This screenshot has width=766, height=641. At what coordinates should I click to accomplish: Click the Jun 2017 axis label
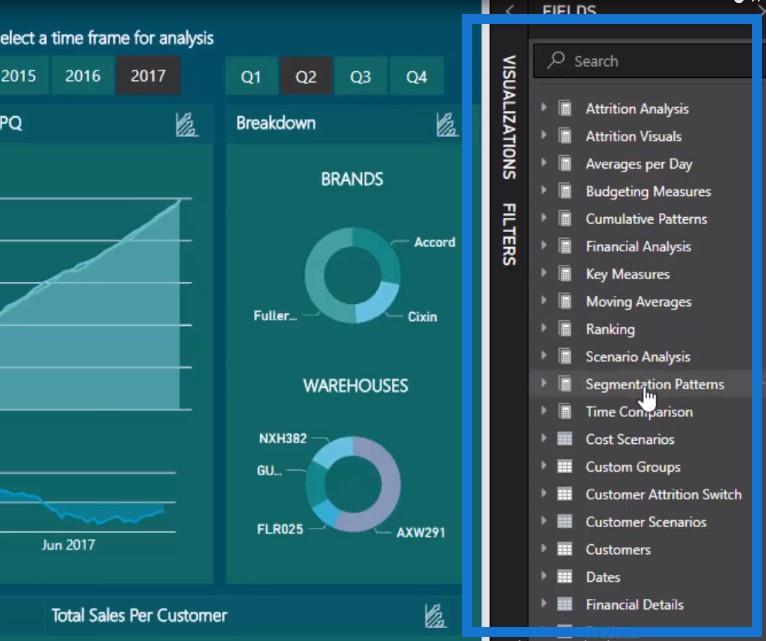click(68, 545)
